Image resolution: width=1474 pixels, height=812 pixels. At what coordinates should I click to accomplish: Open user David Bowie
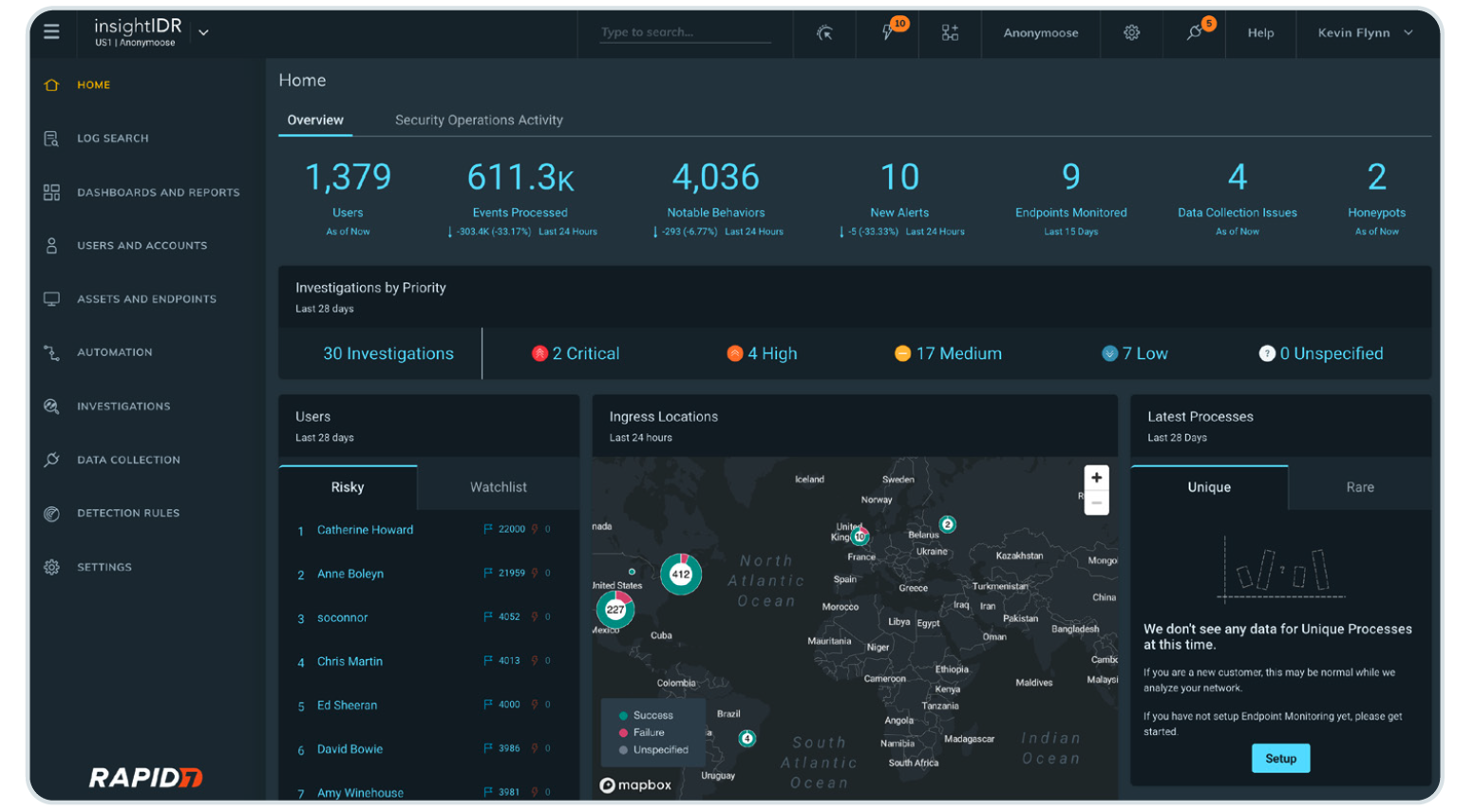pos(350,748)
